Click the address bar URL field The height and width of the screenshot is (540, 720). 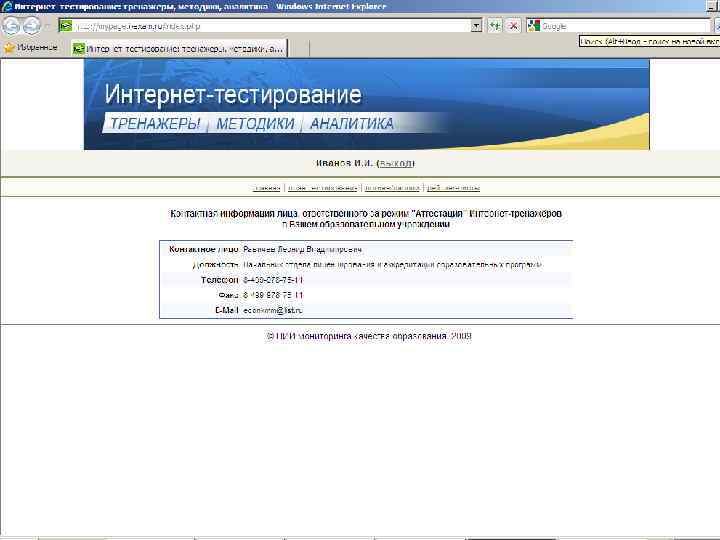click(x=271, y=26)
